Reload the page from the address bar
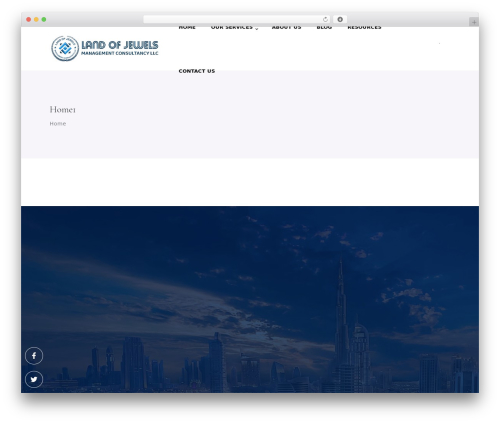Screen dimensions: 500x423 [x=325, y=19]
